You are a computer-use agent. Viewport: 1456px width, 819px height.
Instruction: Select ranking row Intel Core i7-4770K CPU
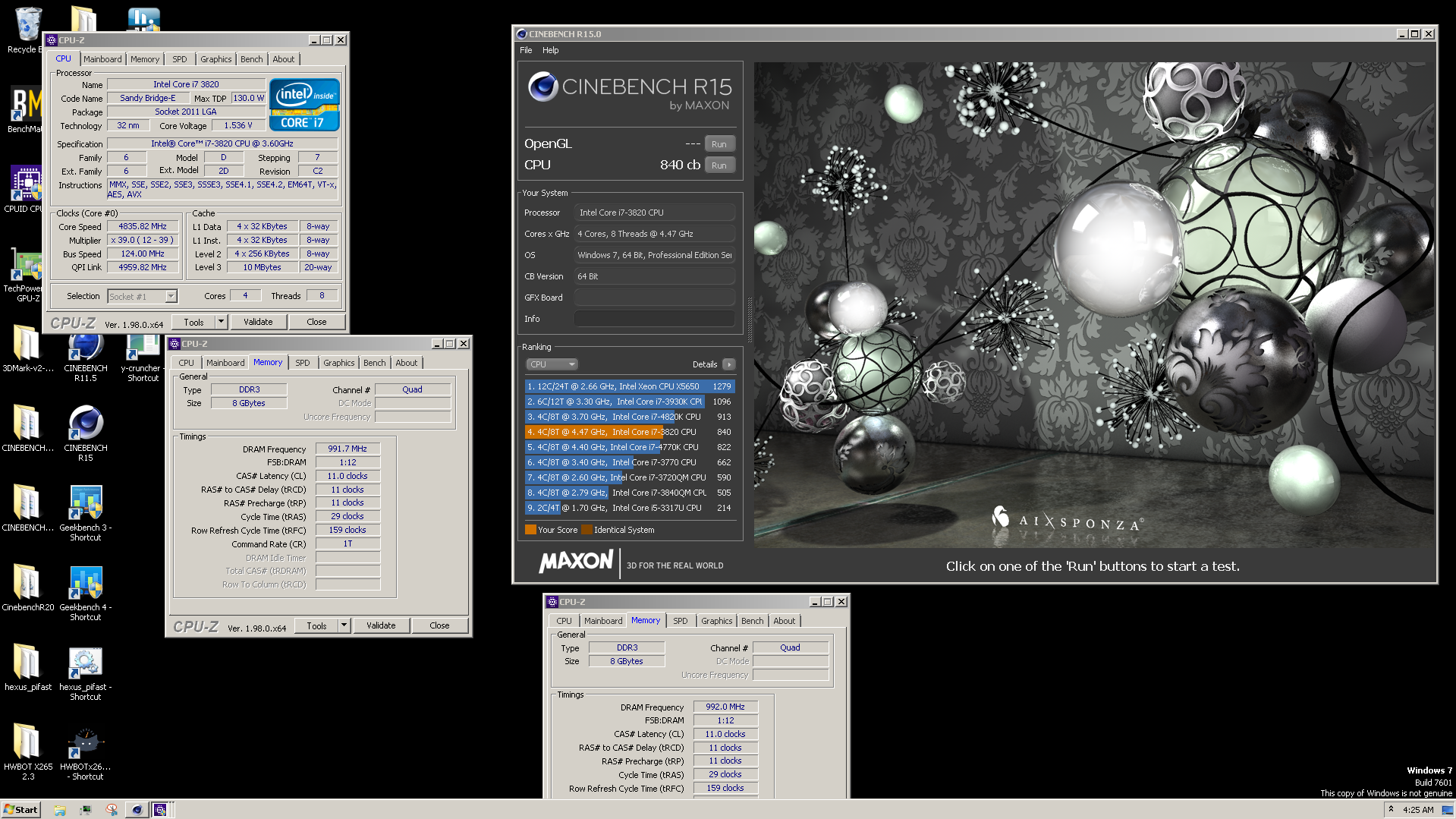pyautogui.click(x=629, y=447)
